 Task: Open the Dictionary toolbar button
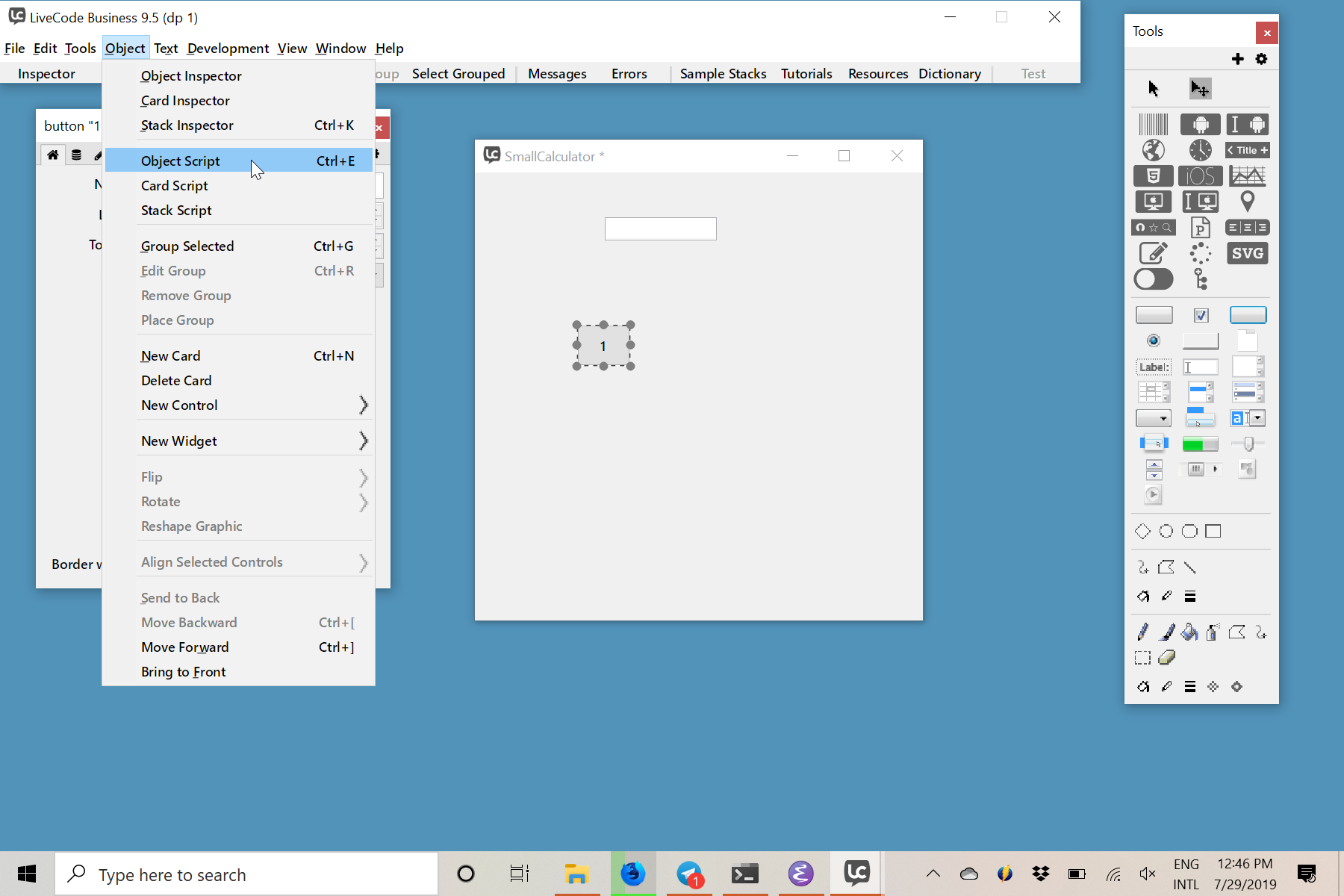click(950, 73)
